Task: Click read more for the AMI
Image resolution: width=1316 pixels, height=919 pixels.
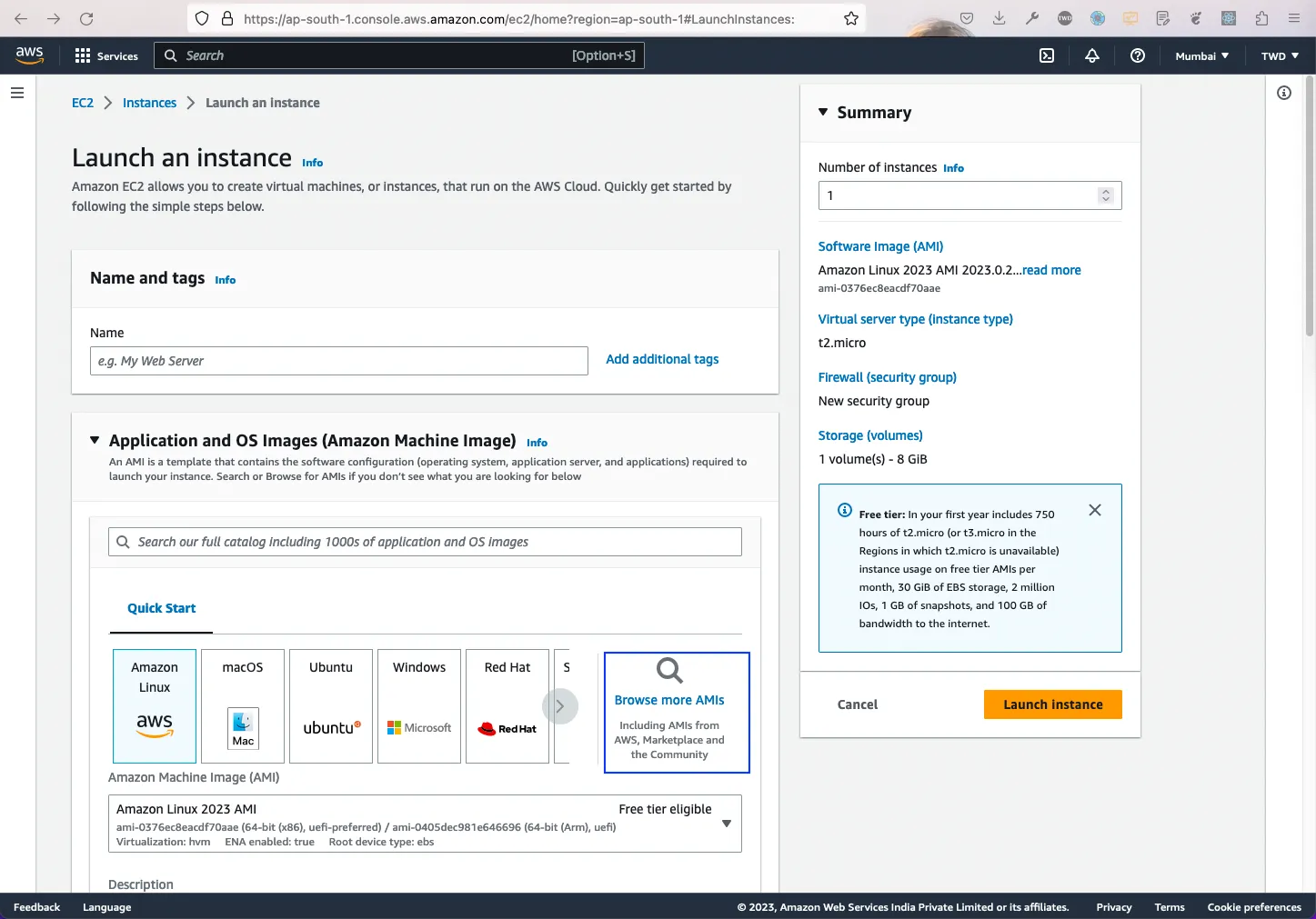Action: 1051,270
